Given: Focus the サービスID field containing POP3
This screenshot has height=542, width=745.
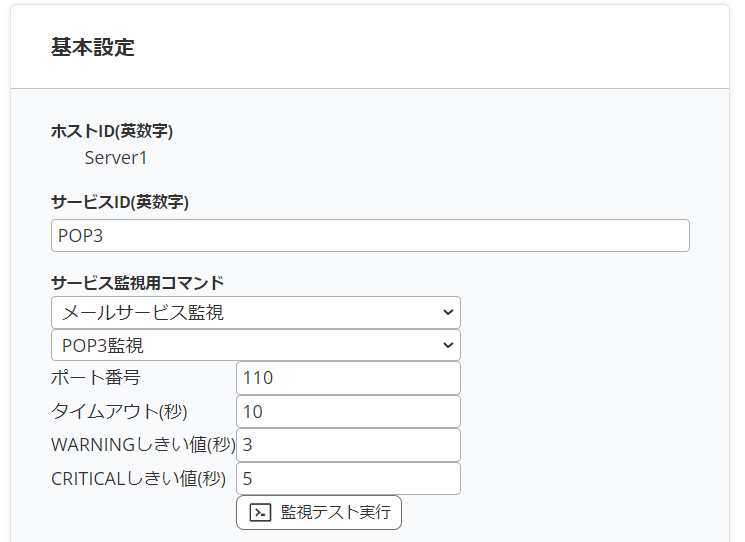Looking at the screenshot, I should tap(370, 236).
